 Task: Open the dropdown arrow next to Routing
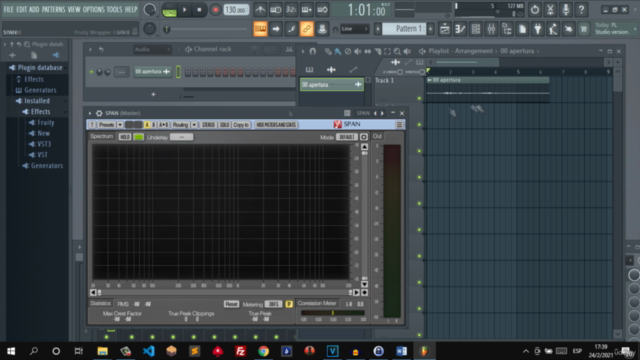pyautogui.click(x=194, y=124)
